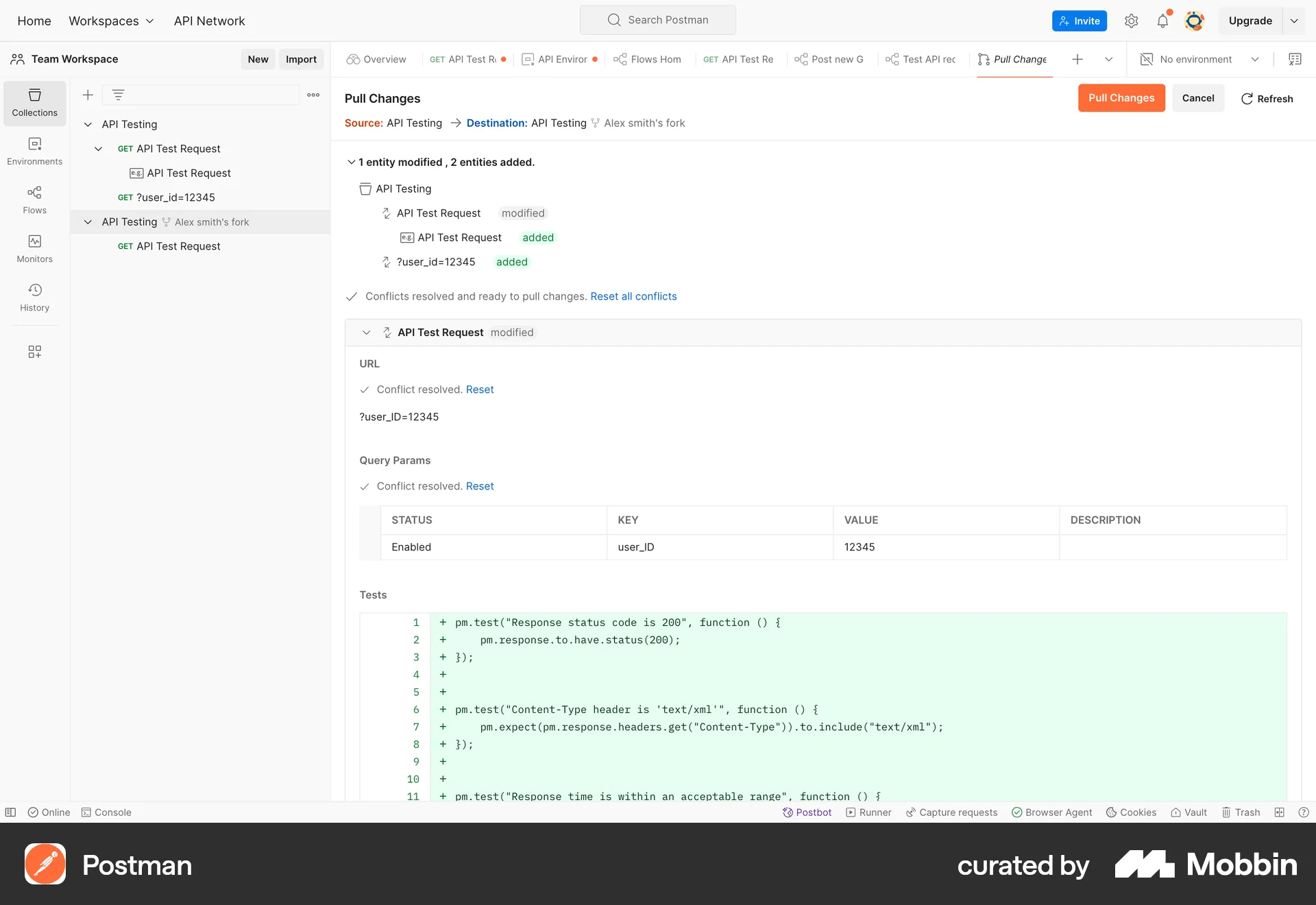This screenshot has height=905, width=1316.
Task: Click the Pull Changes button
Action: [x=1120, y=97]
